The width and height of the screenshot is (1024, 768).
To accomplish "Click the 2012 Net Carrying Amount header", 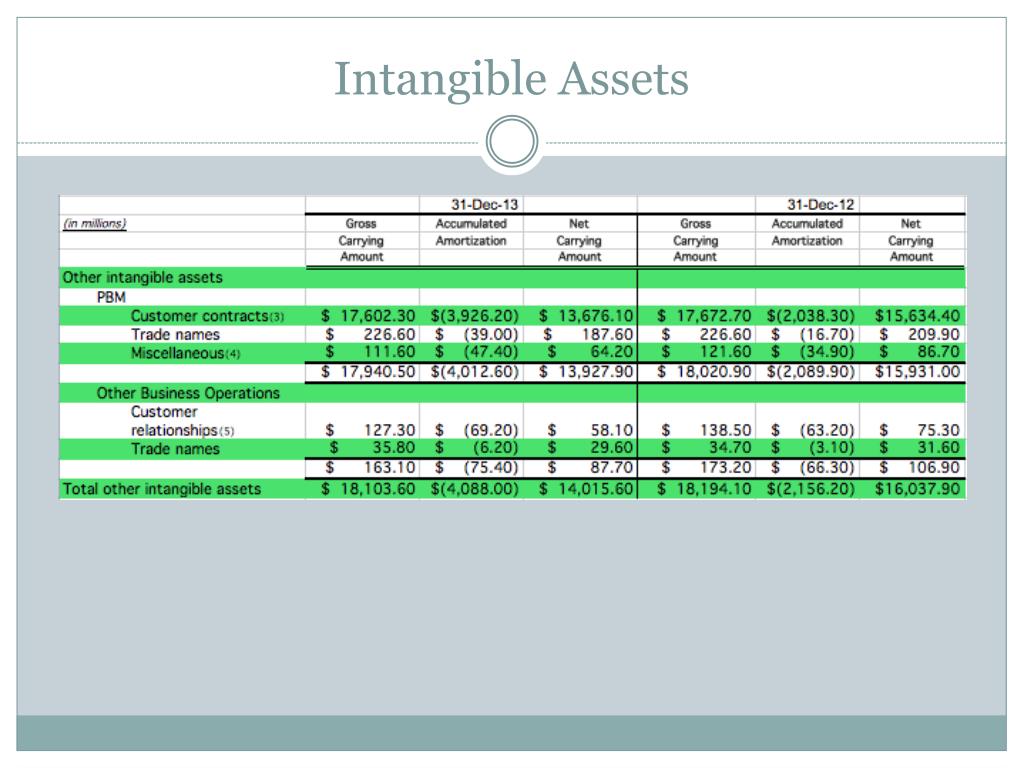I will tap(911, 240).
